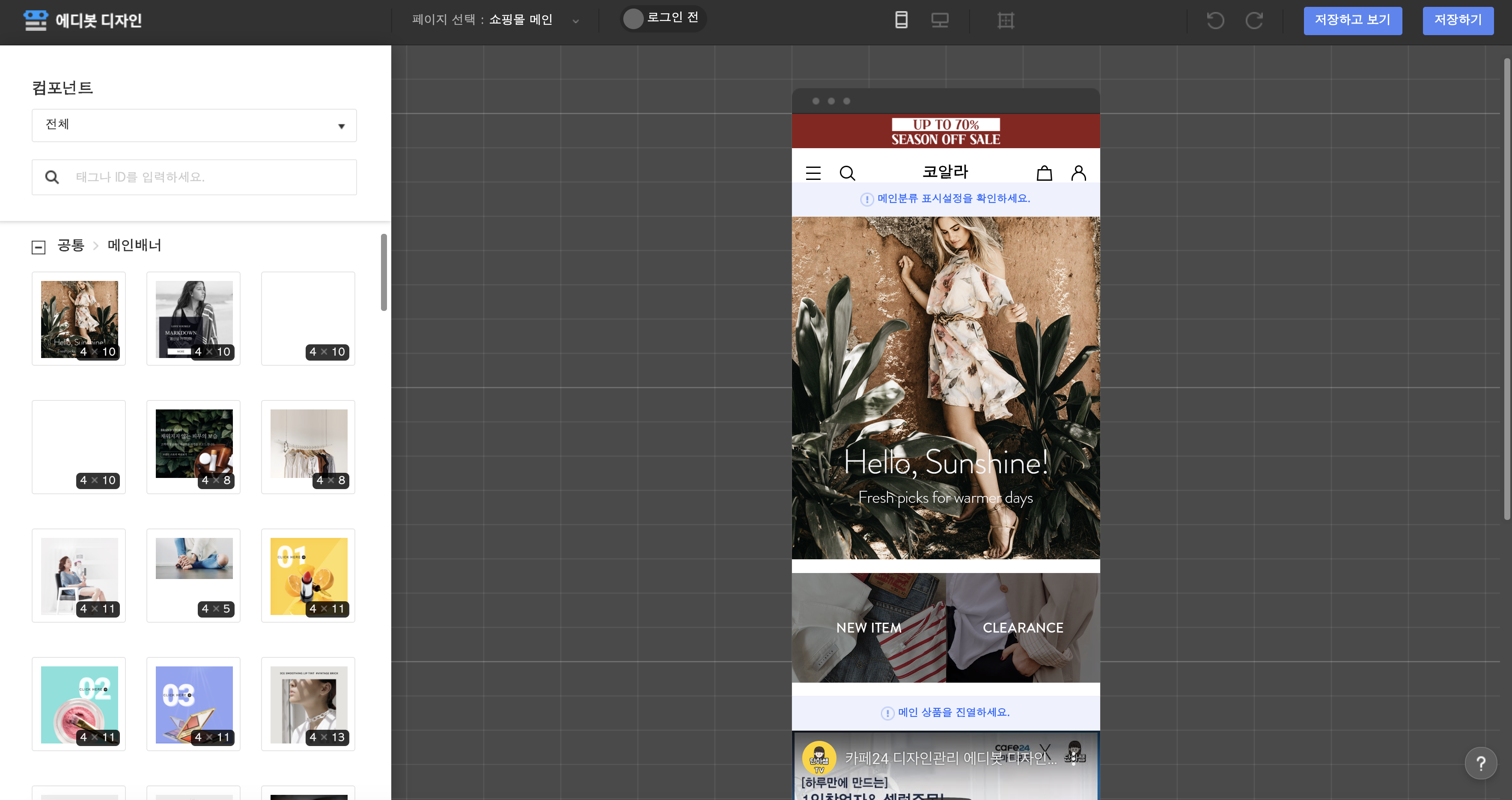
Task: Toggle the grid layout frame icon
Action: 1006,21
